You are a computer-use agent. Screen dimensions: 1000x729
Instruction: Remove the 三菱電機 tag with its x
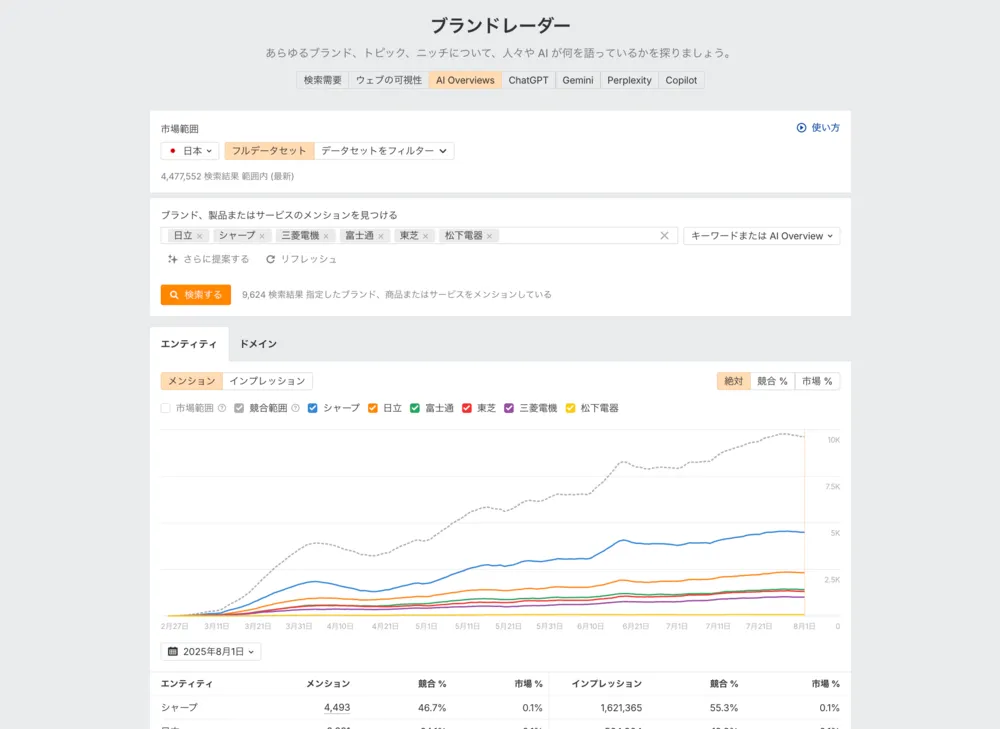pyautogui.click(x=326, y=236)
